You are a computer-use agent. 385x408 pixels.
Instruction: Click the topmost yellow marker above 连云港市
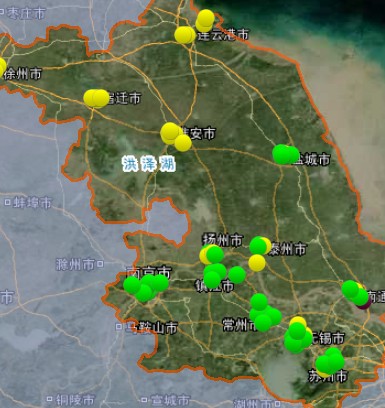coord(206,18)
